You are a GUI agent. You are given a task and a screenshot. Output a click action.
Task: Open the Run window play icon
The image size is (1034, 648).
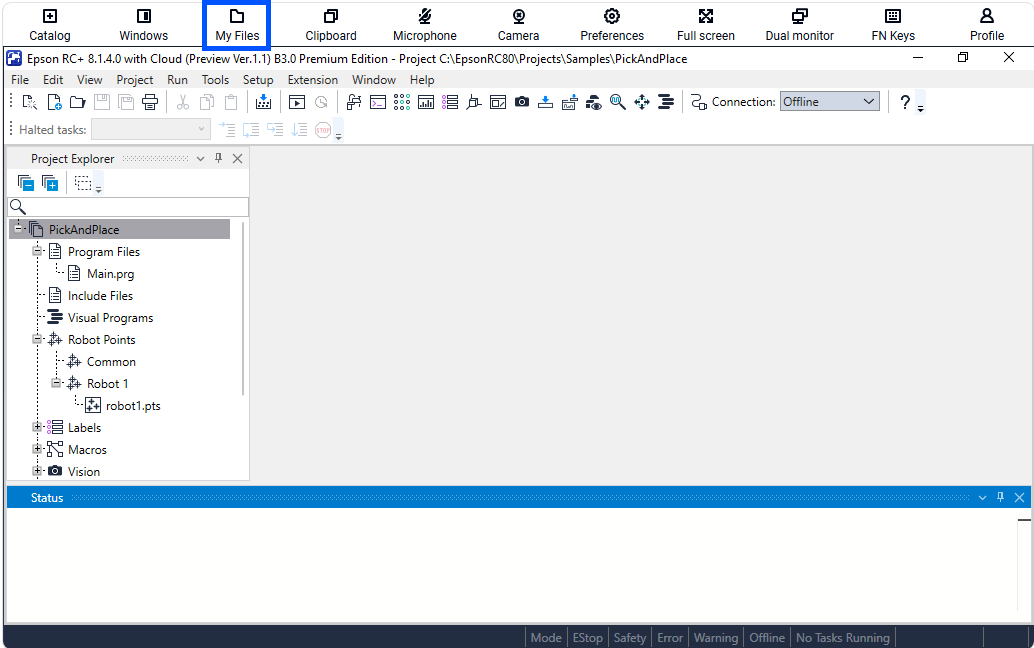[297, 102]
